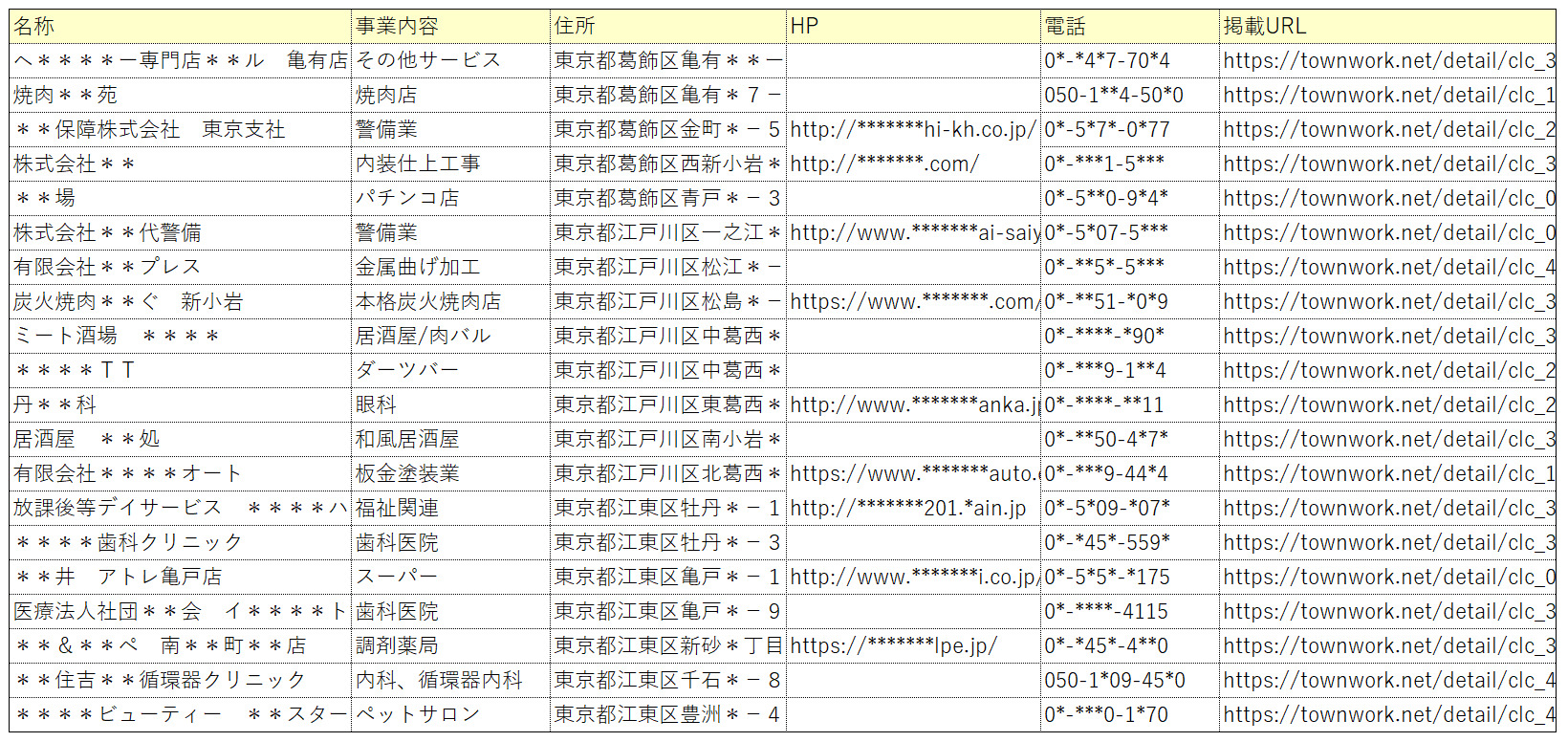
Task: Click the phone number cell 050-1**4-50*0
Action: click(1129, 96)
